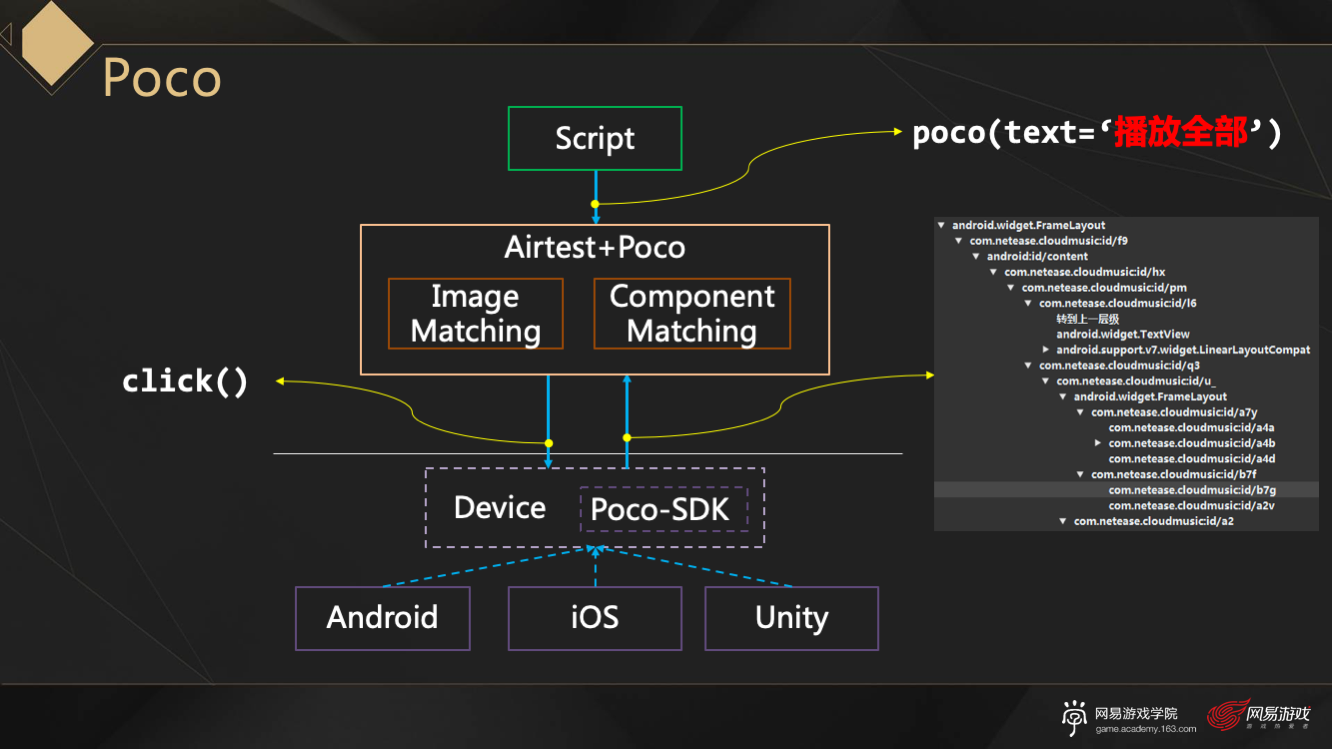Screen dimensions: 1332x749
Task: Collapse the cloudmusic:id/b7f node
Action: pyautogui.click(x=1081, y=475)
